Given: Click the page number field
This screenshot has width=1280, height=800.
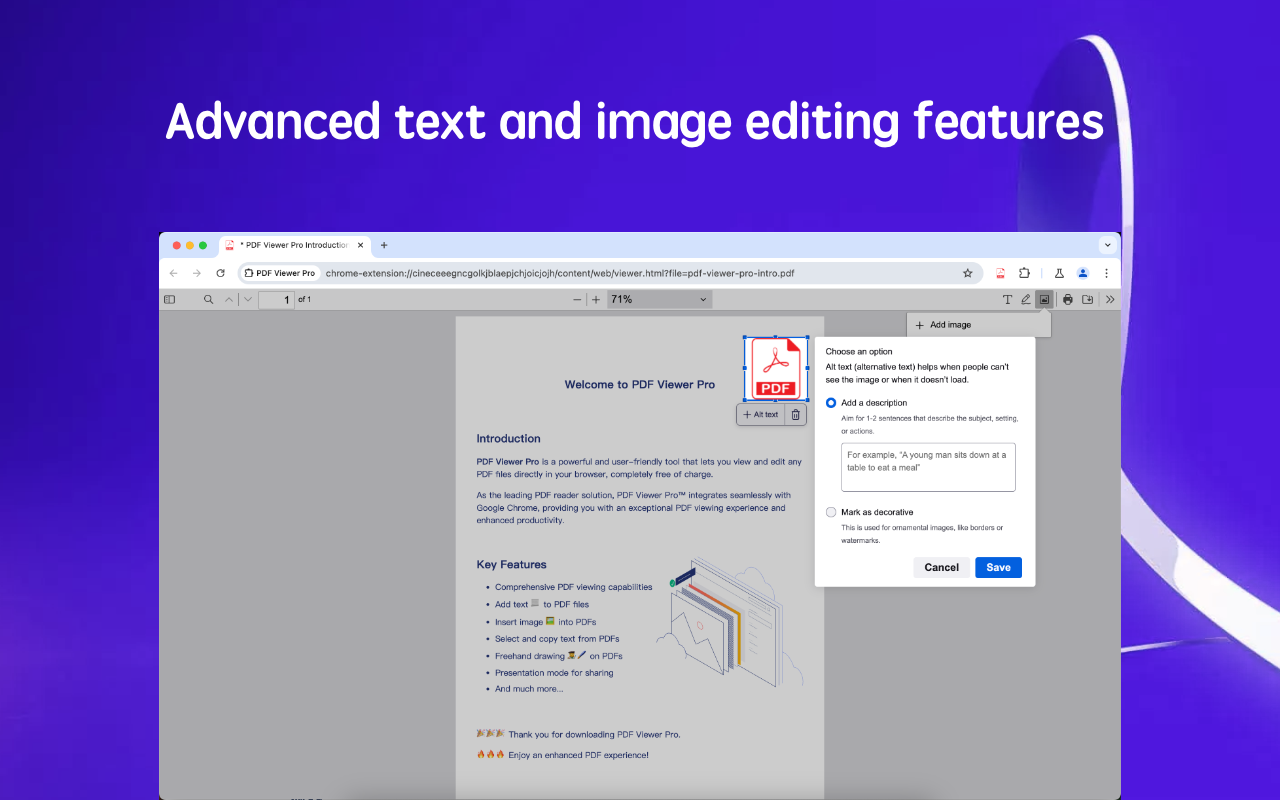Looking at the screenshot, I should pyautogui.click(x=276, y=299).
